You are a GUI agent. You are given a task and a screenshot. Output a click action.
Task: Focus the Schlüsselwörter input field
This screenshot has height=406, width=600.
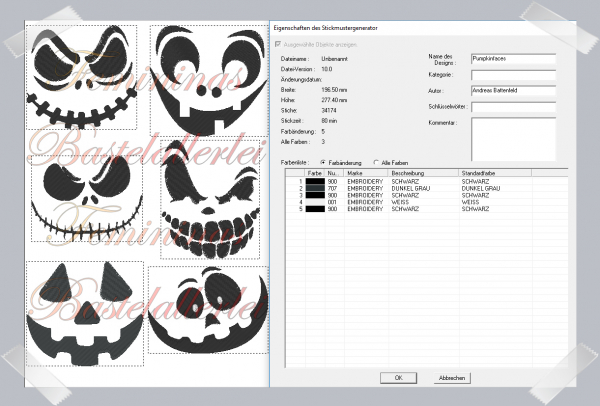513,107
